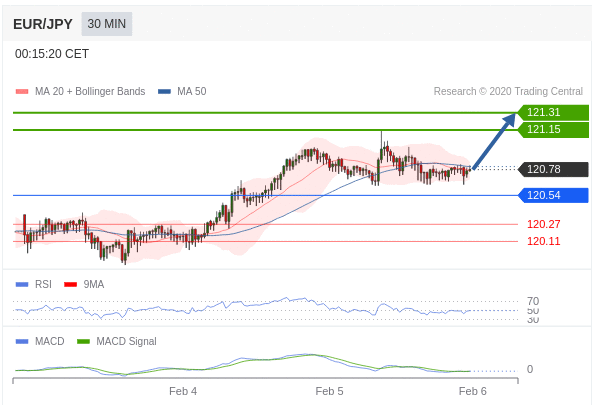Click the Feb 5 date axis label
This screenshot has width=596, height=412.
pos(329,391)
